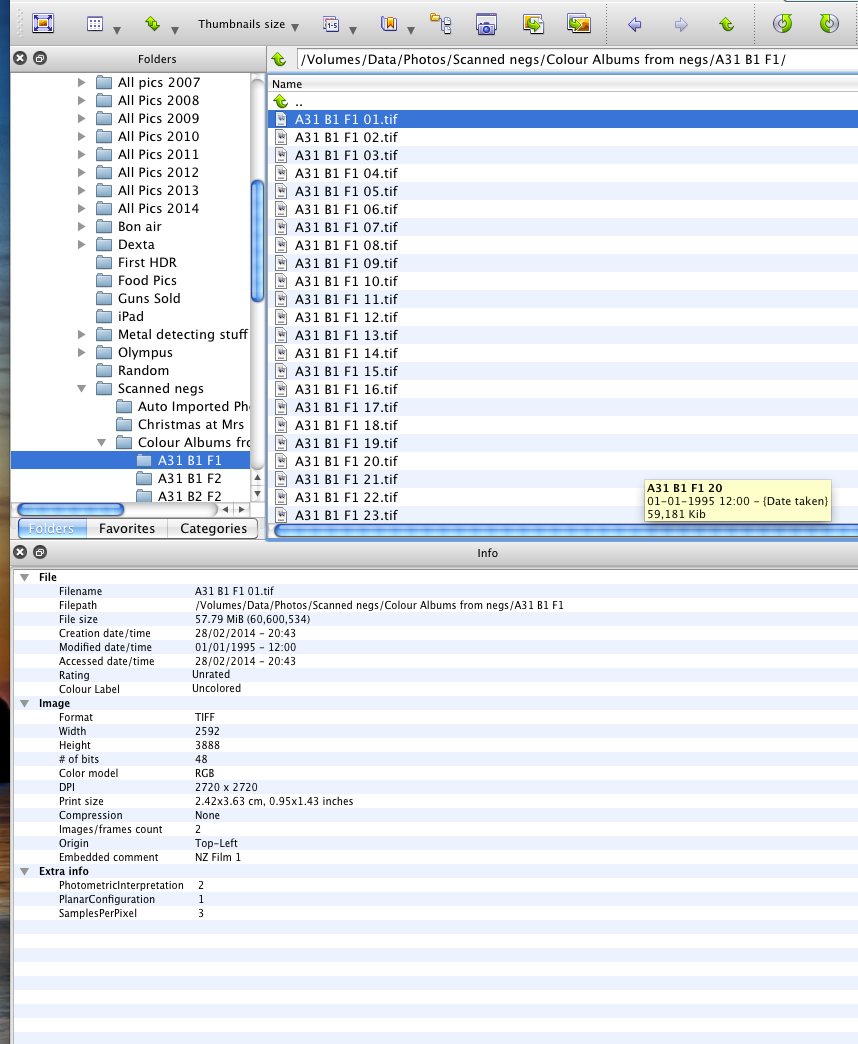Click in the folder path input field

click(x=576, y=60)
